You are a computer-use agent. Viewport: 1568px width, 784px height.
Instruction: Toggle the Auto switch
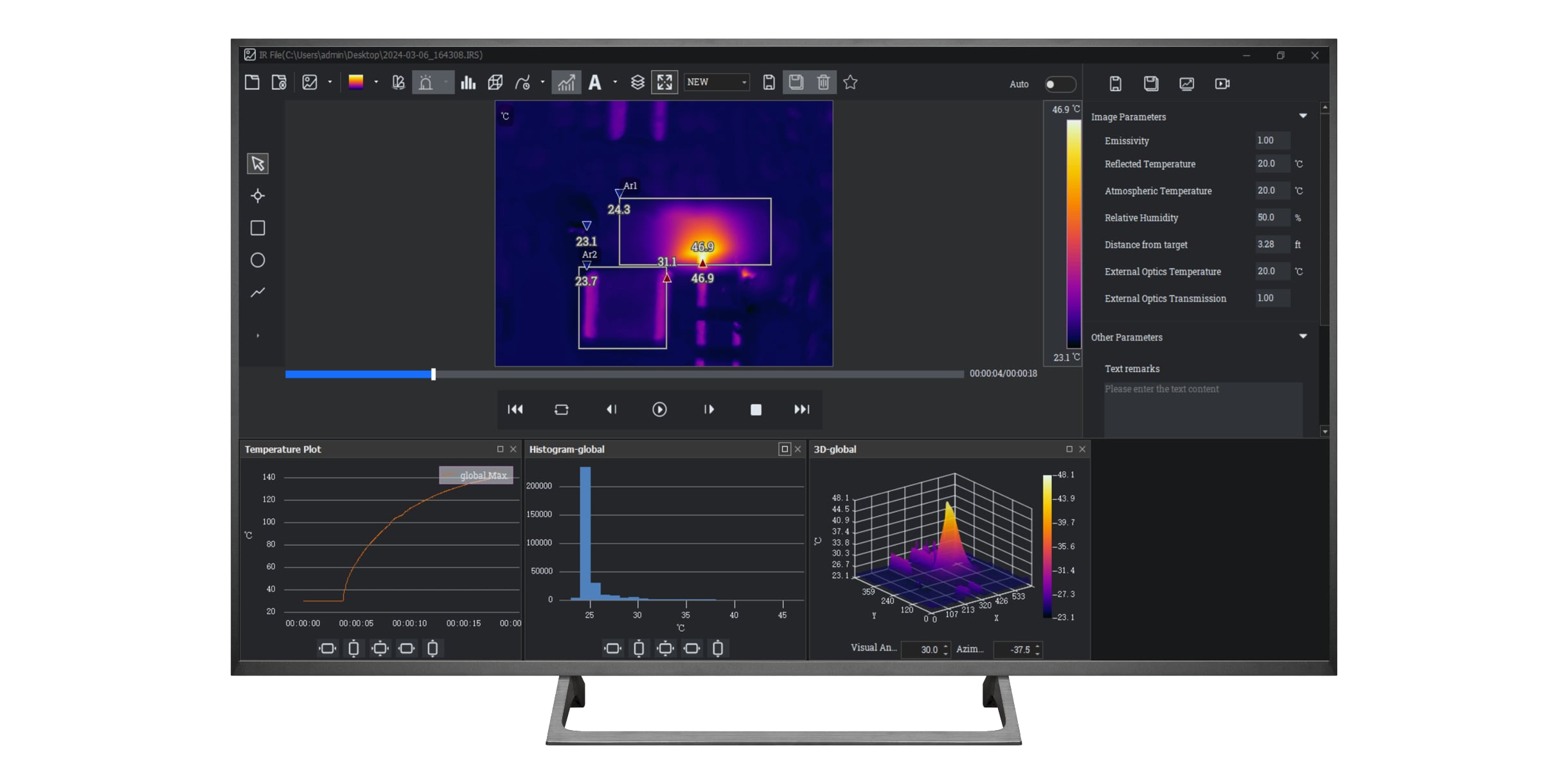click(1060, 84)
